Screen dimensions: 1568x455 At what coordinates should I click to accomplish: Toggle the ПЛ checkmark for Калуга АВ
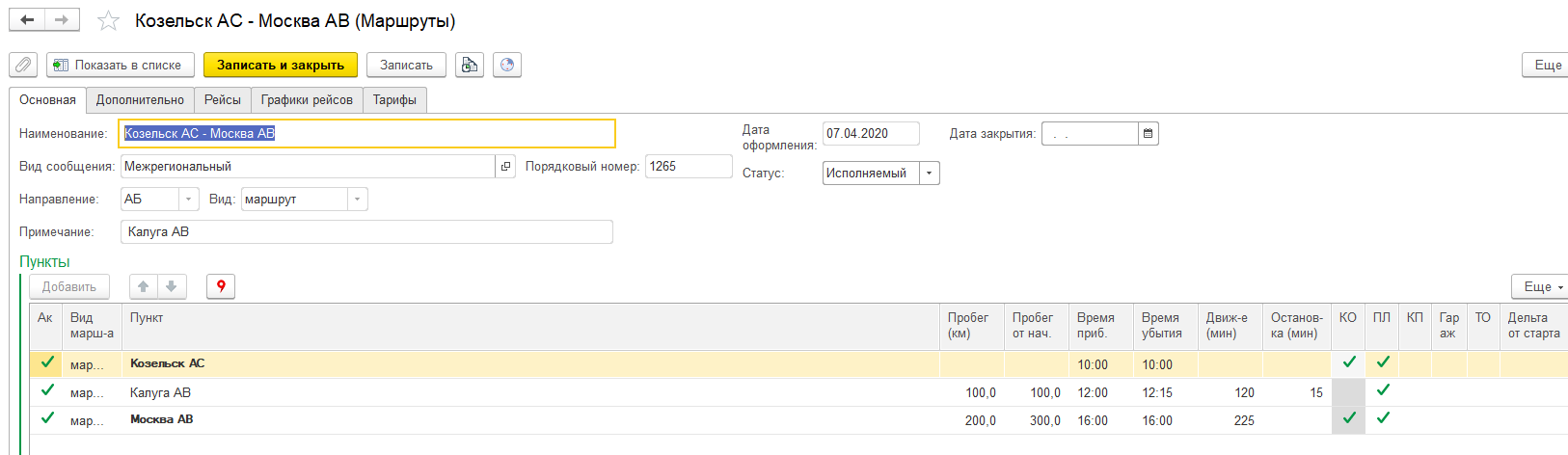1383,390
